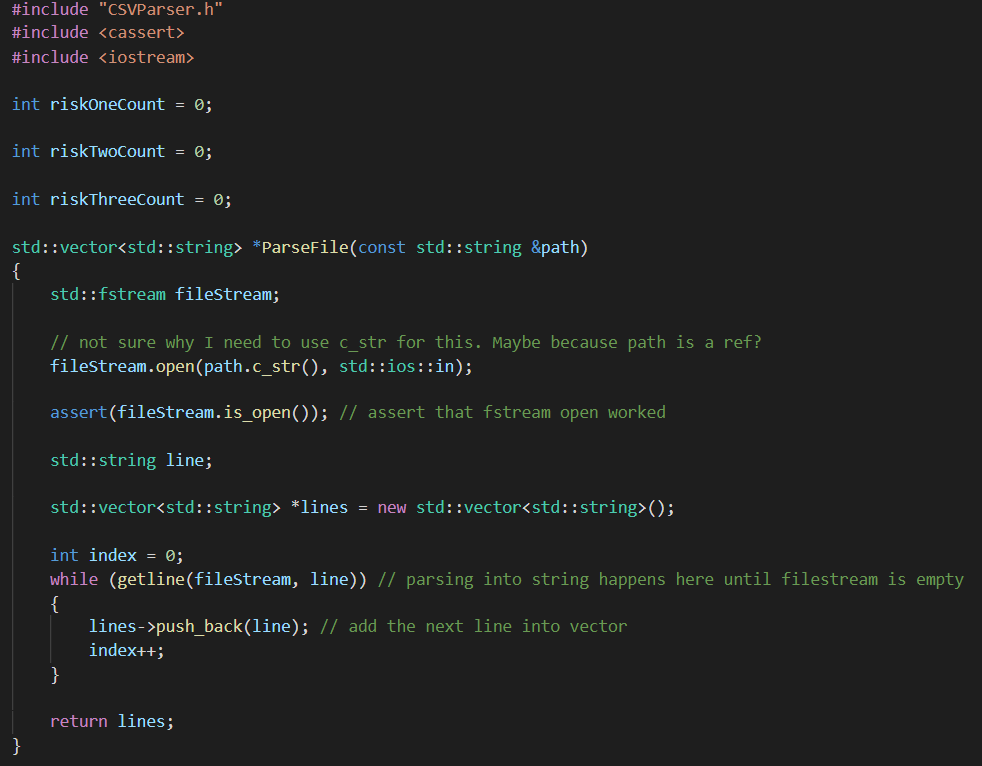Click the 'std::string line;' declaration

coord(132,461)
